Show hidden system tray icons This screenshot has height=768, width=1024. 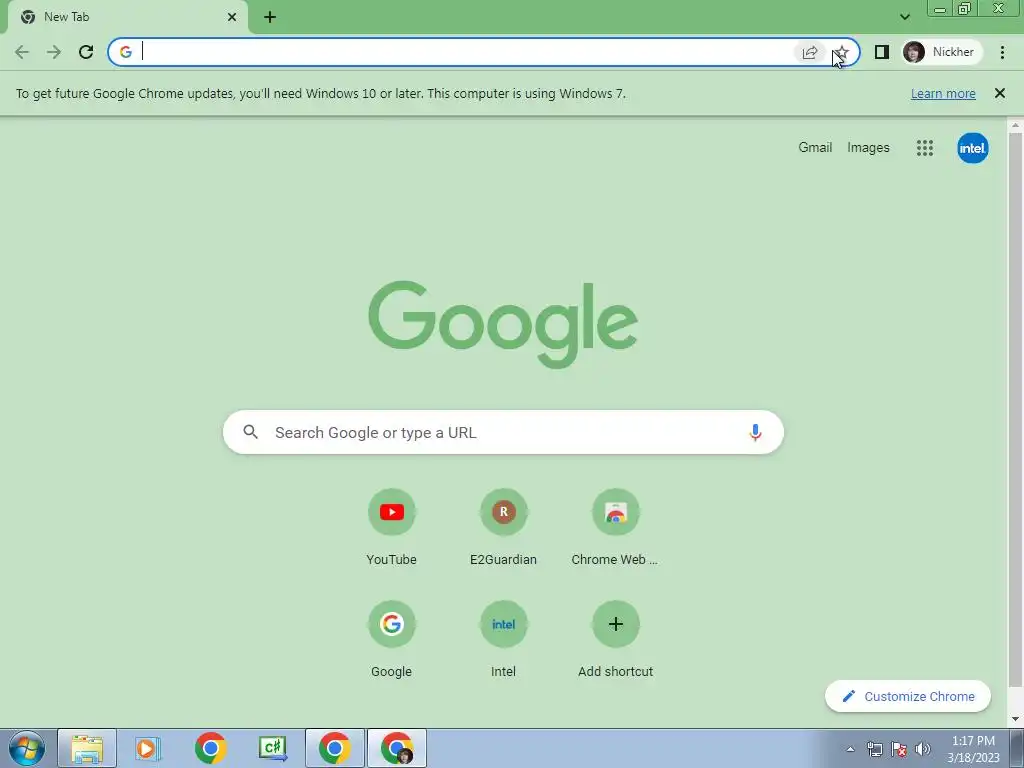(x=850, y=749)
